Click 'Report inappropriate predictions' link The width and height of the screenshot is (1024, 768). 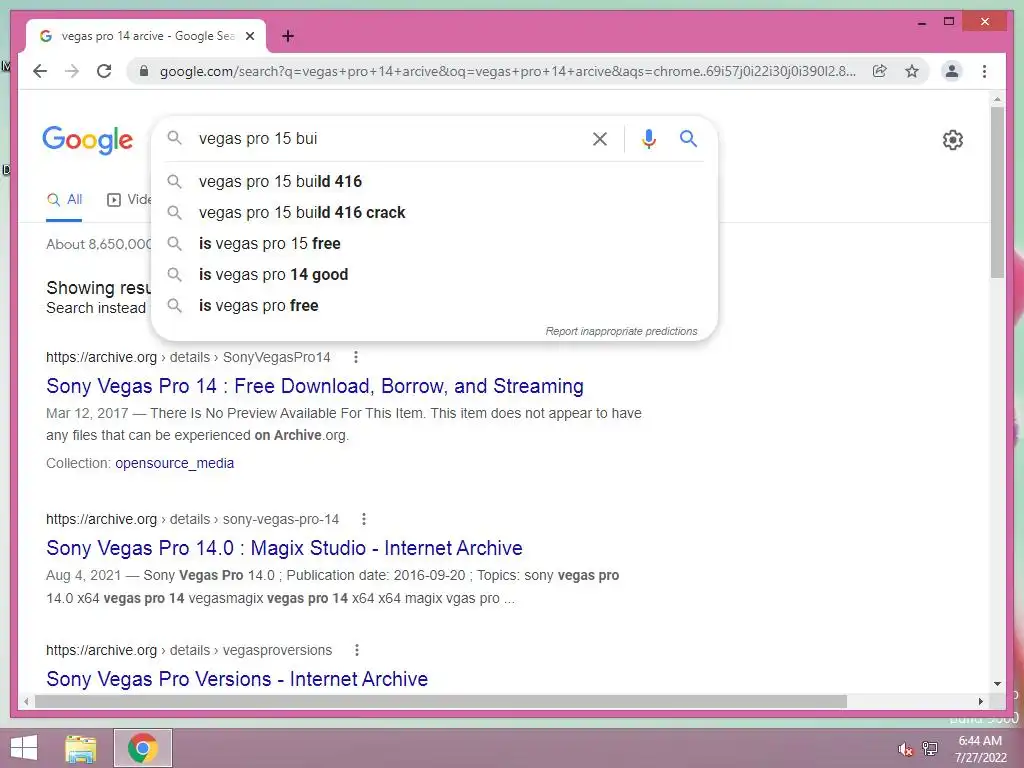click(x=621, y=331)
